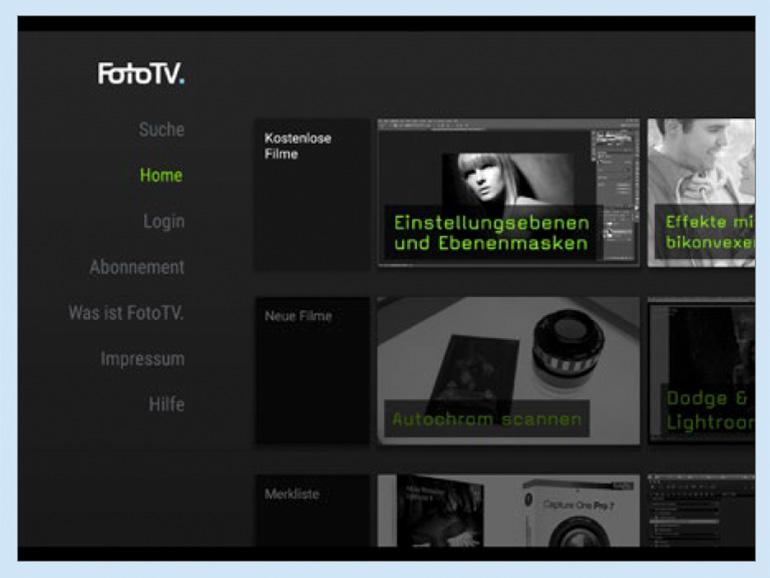Open the Capture One Pro 7 thumbnail

point(508,511)
